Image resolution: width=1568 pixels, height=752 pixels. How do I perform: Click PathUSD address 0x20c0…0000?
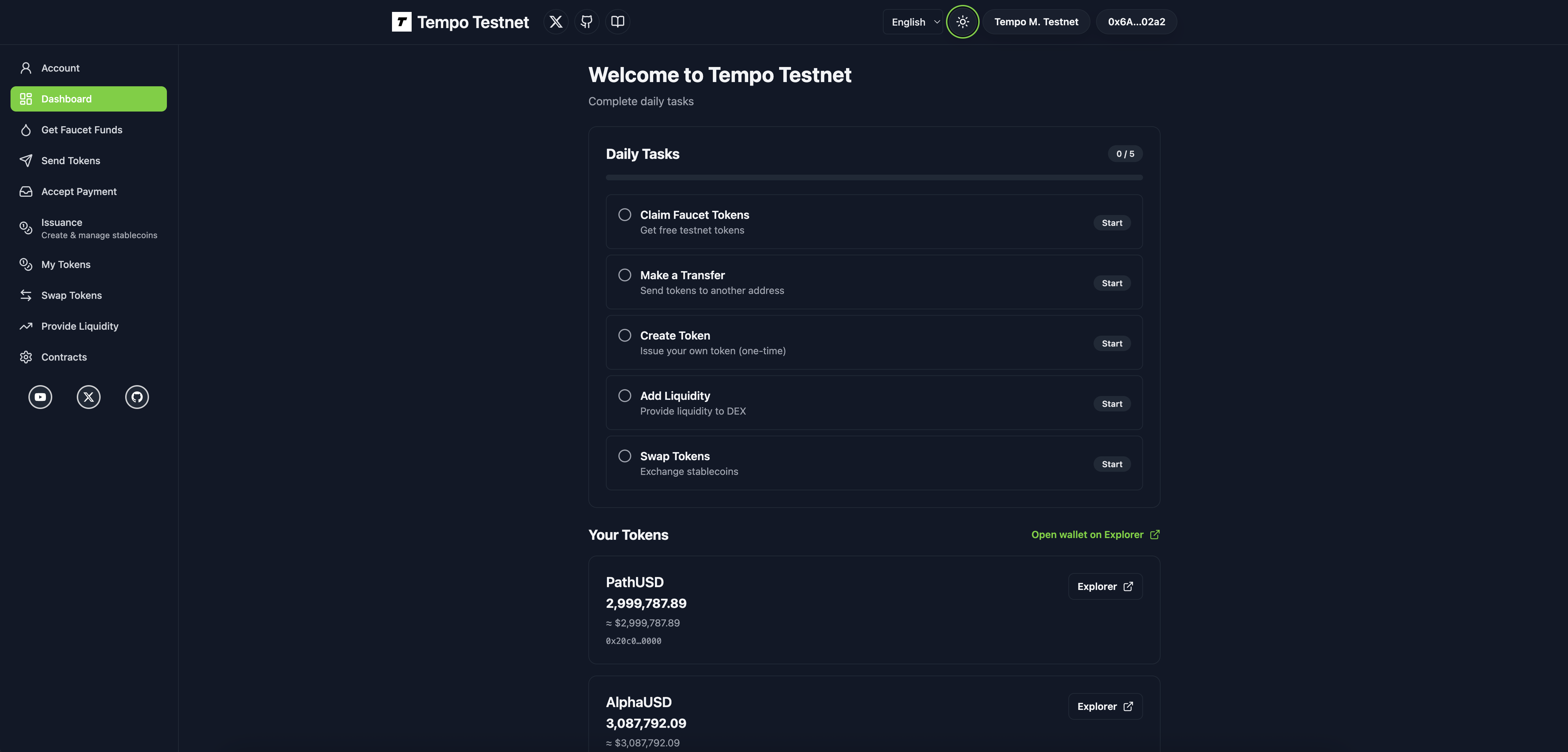(x=633, y=641)
